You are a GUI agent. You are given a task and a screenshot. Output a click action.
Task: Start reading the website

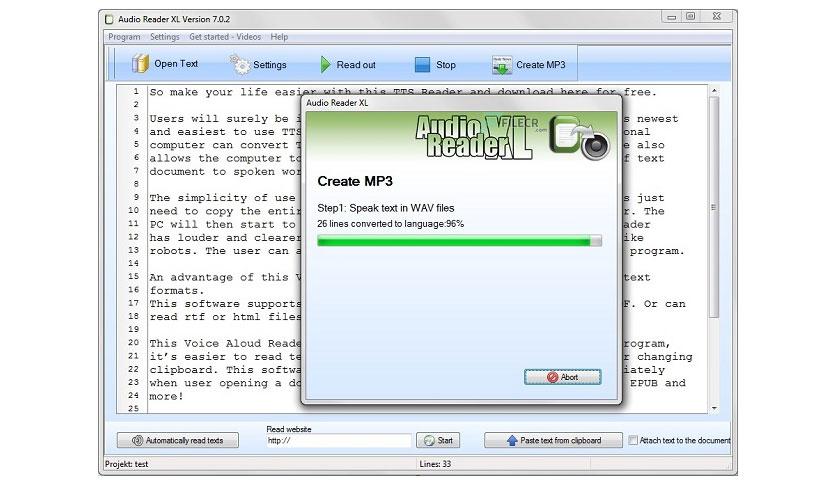[x=438, y=440]
